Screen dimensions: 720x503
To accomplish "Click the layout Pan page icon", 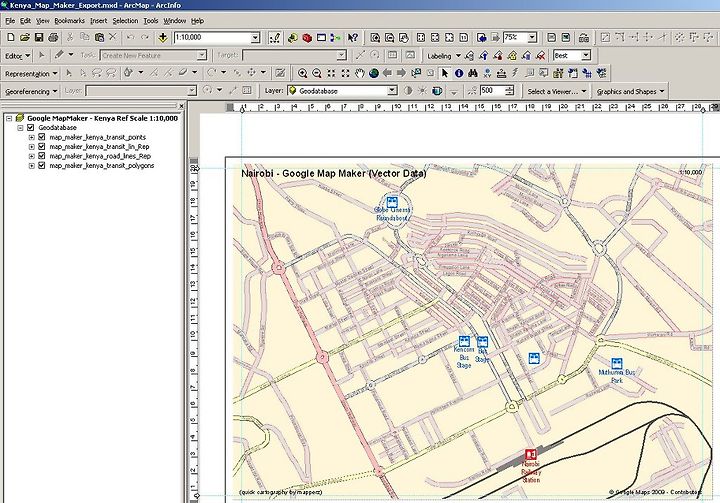I will point(404,38).
